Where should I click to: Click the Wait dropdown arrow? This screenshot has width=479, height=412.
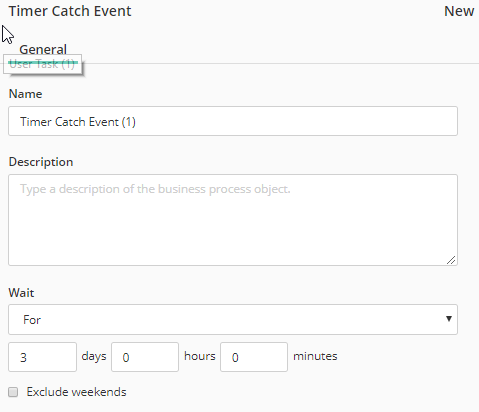coord(449,319)
